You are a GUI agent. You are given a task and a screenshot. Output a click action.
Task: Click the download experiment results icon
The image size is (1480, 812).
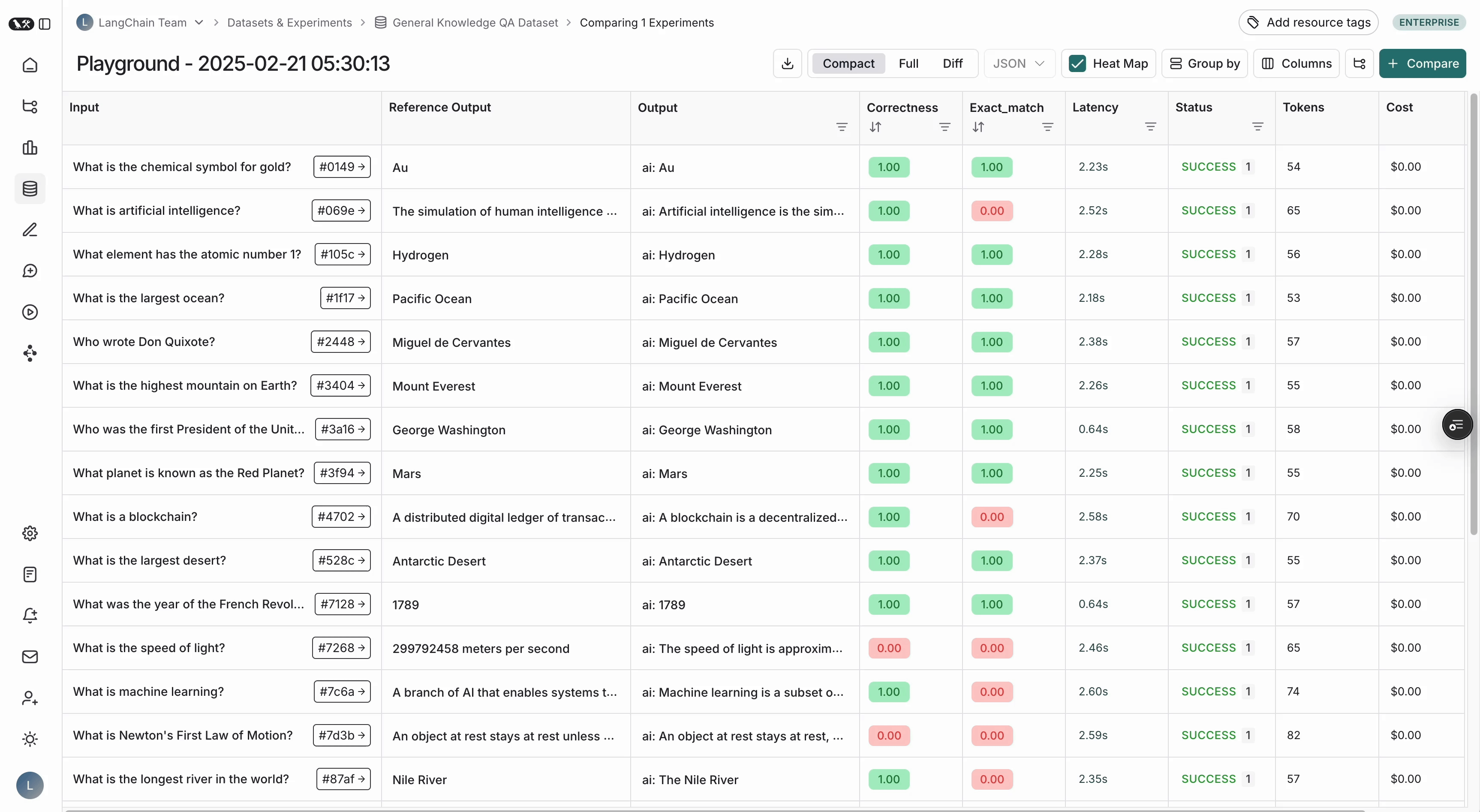(787, 63)
